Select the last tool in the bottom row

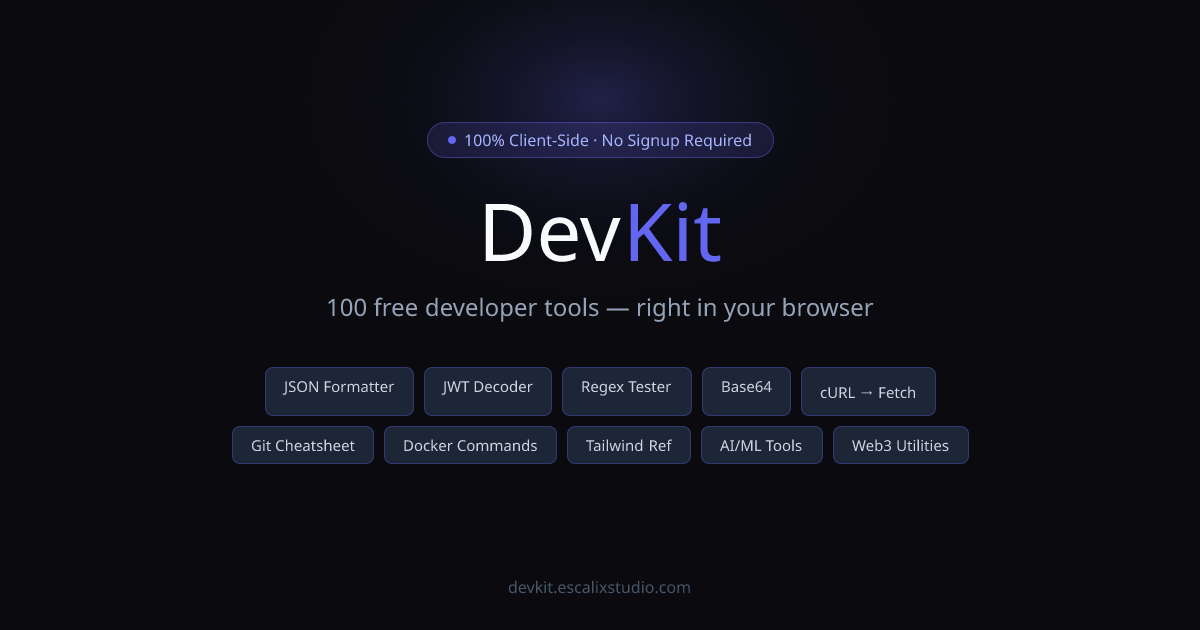[900, 445]
